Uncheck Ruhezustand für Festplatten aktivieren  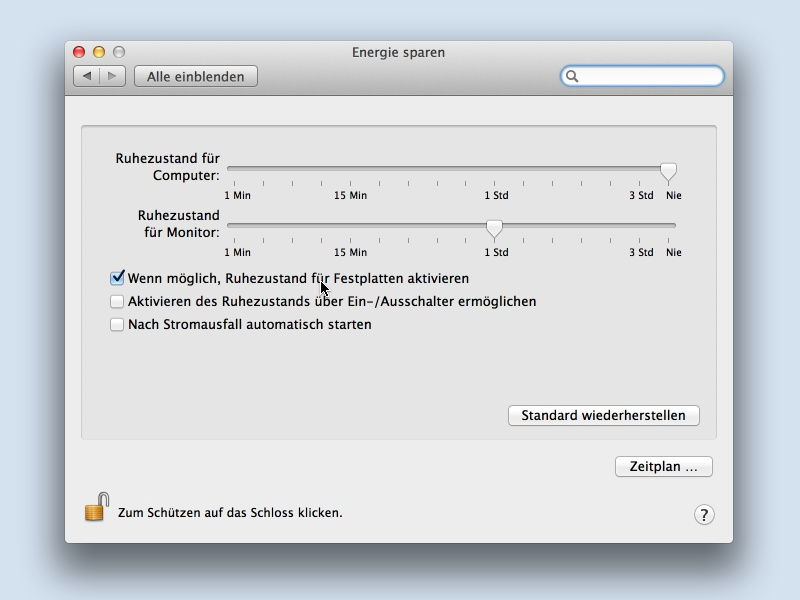click(117, 278)
